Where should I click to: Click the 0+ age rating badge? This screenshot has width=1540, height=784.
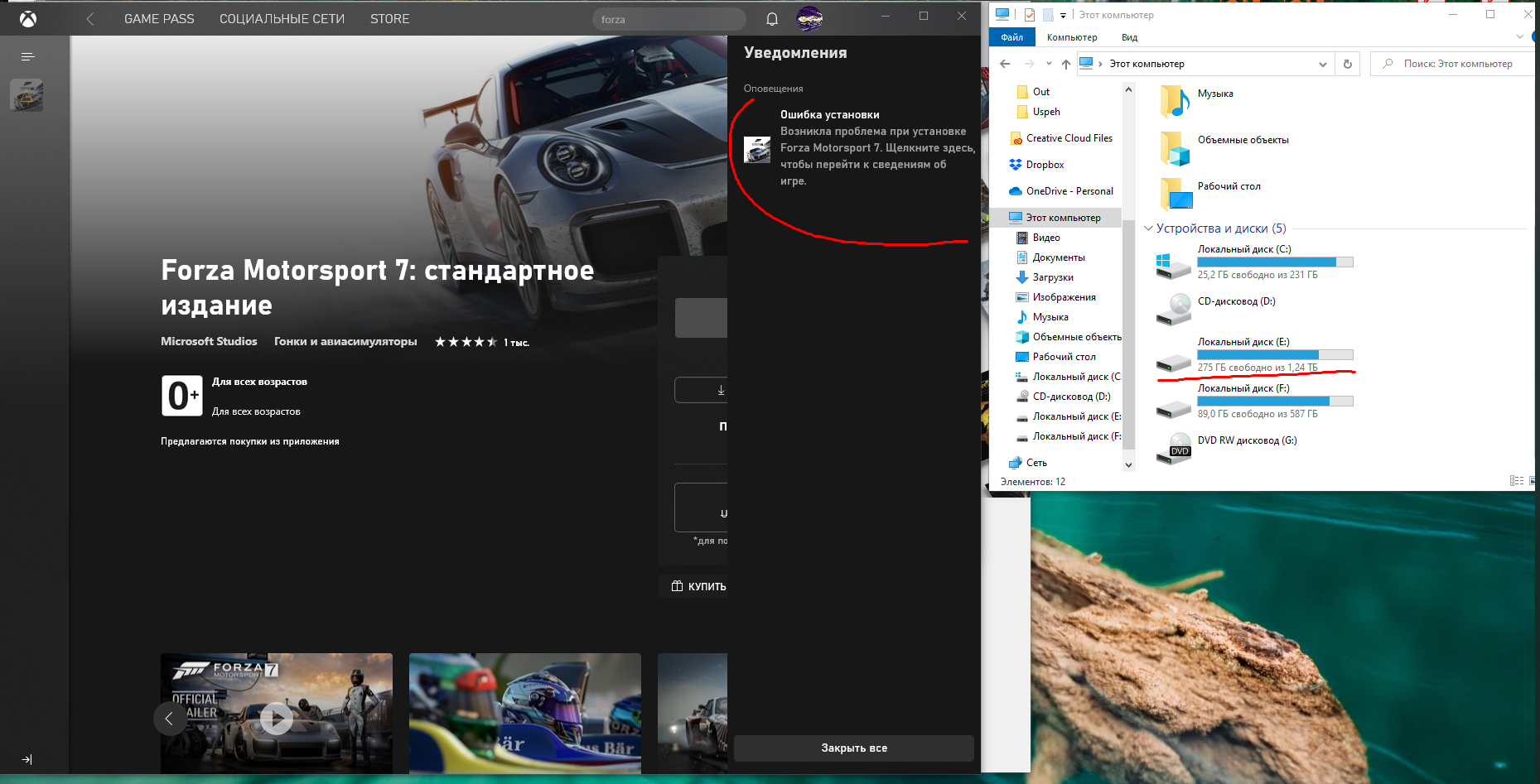coord(182,396)
